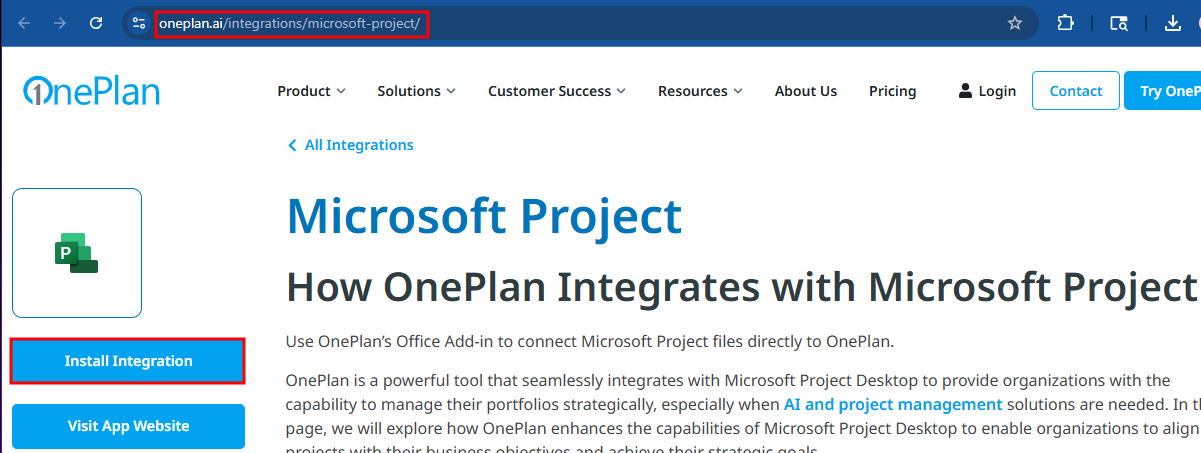Image resolution: width=1201 pixels, height=453 pixels.
Task: Follow the All Integrations back link
Action: pyautogui.click(x=350, y=145)
